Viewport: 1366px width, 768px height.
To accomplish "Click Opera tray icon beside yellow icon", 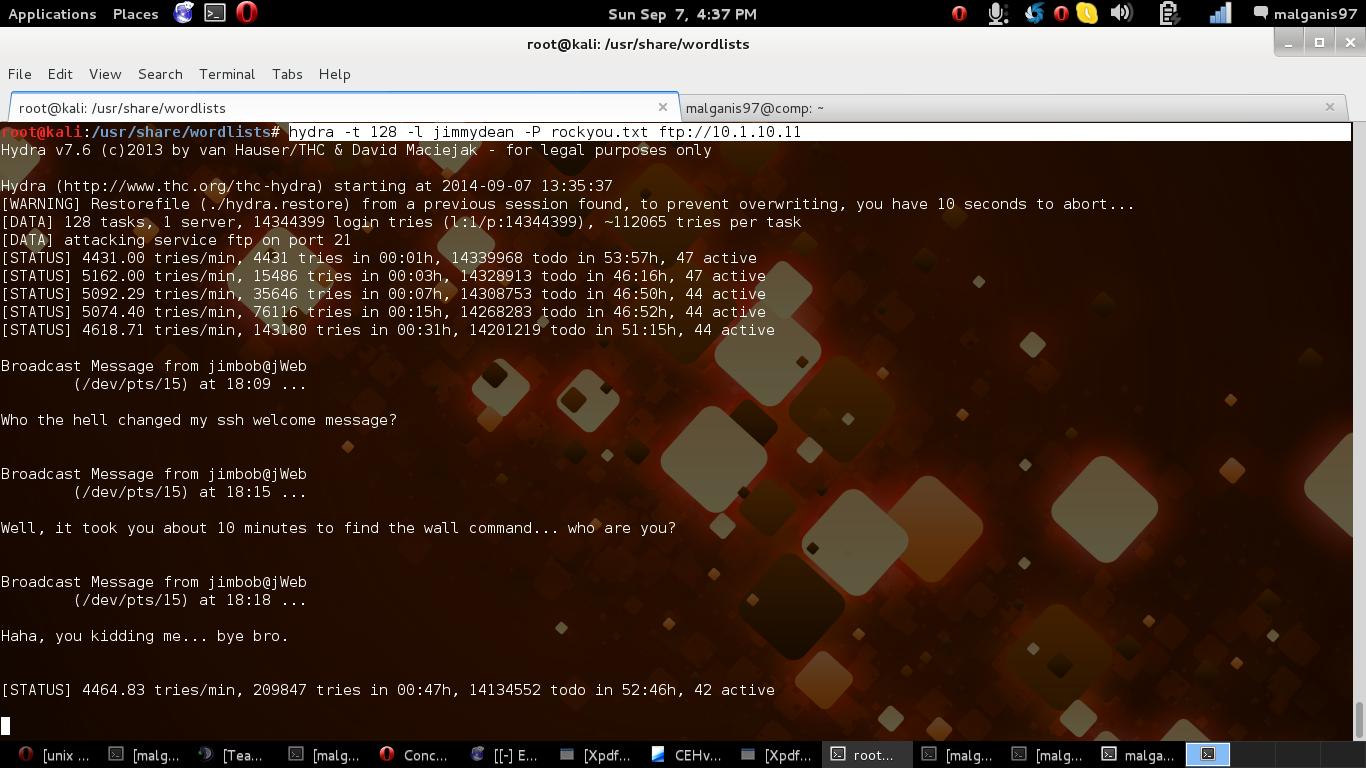I will coord(1061,13).
